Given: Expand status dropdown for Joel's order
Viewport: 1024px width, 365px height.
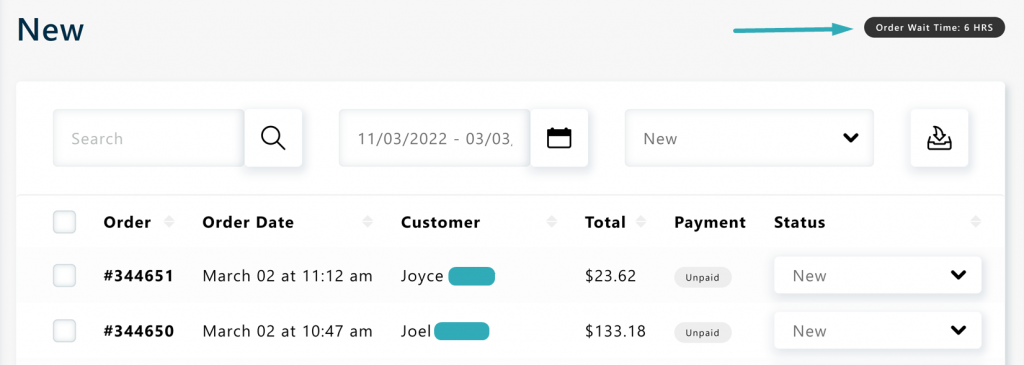Looking at the screenshot, I should pos(877,330).
